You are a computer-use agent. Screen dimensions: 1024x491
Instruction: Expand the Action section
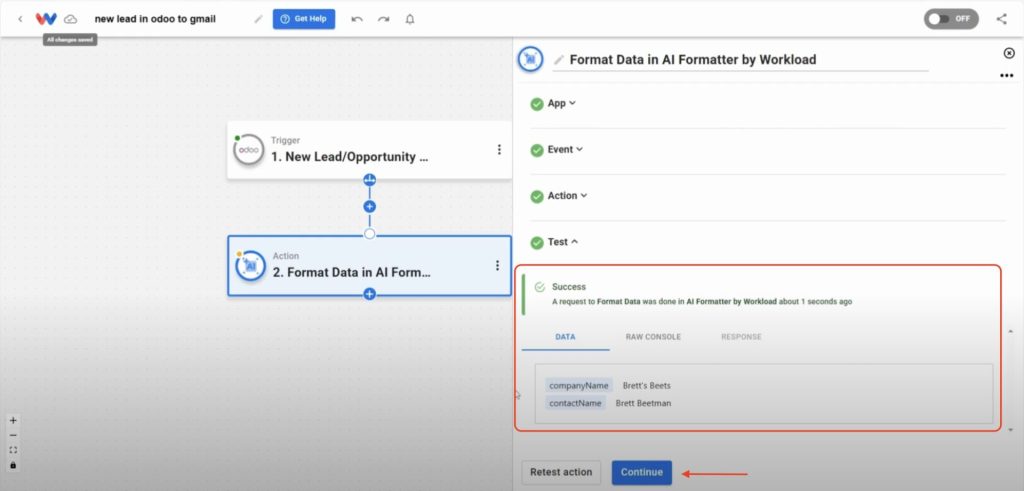(x=568, y=196)
